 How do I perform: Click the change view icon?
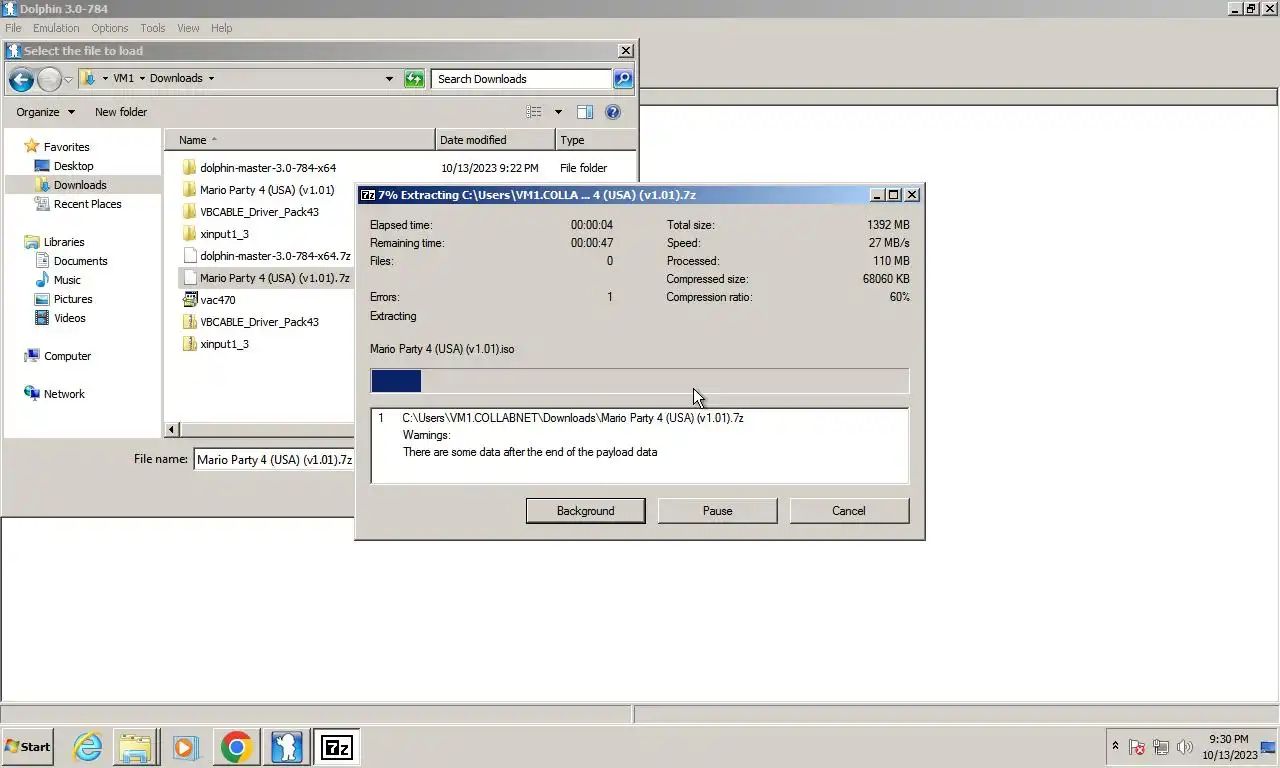pyautogui.click(x=534, y=112)
